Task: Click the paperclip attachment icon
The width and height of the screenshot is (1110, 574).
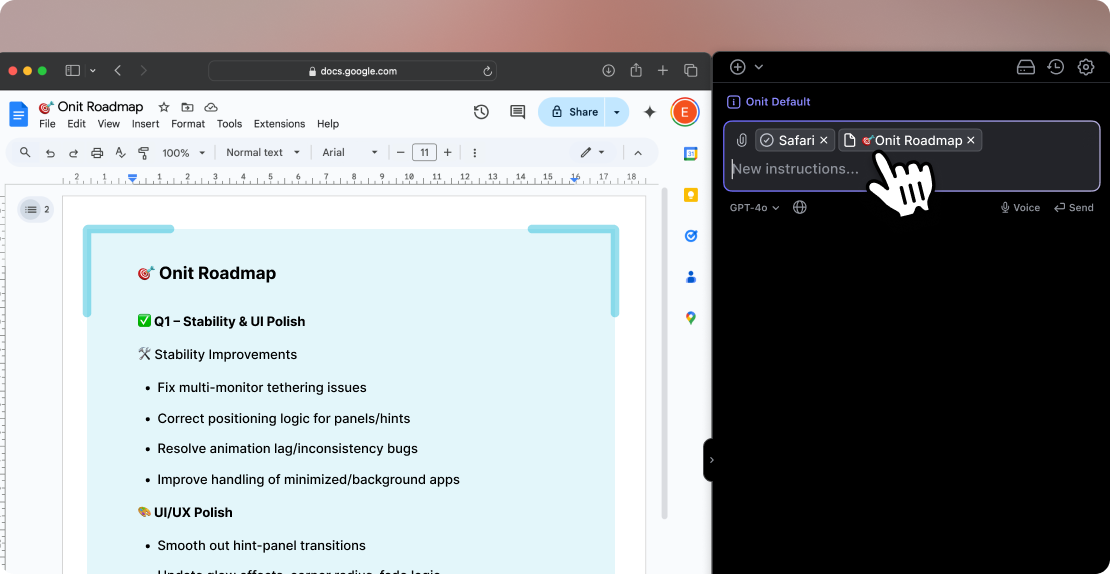Action: pos(741,141)
